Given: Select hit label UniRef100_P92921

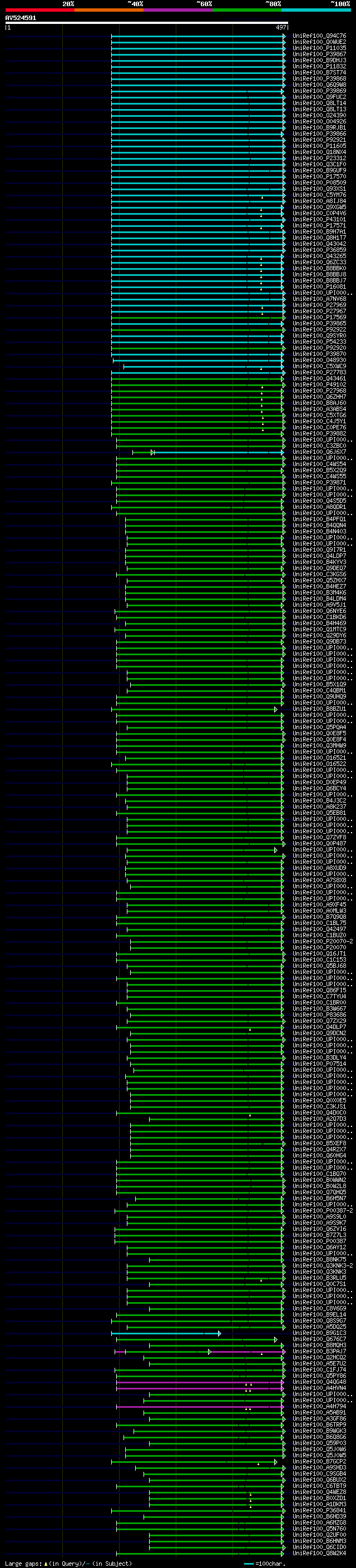Looking at the screenshot, I should pos(319,140).
